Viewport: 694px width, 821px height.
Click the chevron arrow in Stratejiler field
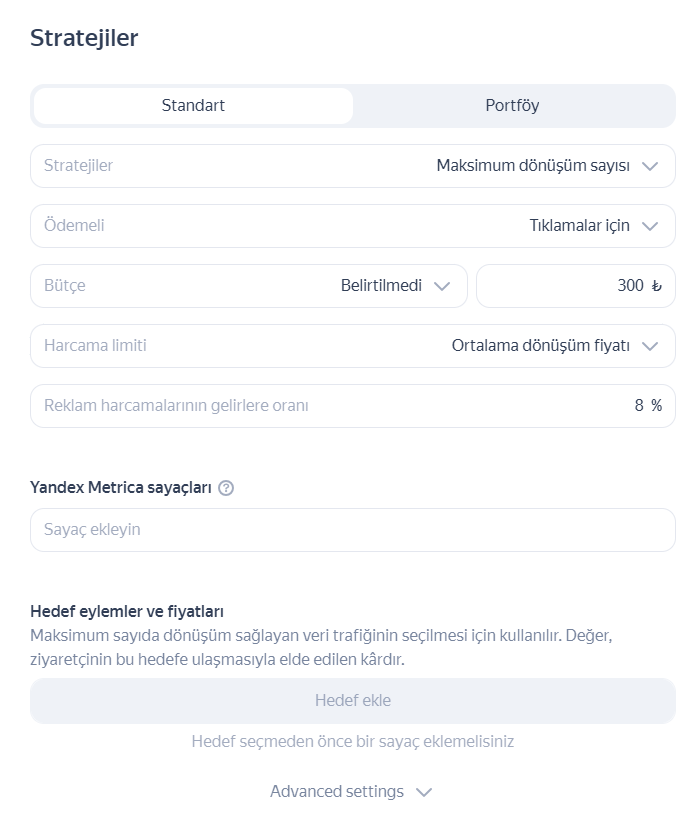(x=651, y=166)
